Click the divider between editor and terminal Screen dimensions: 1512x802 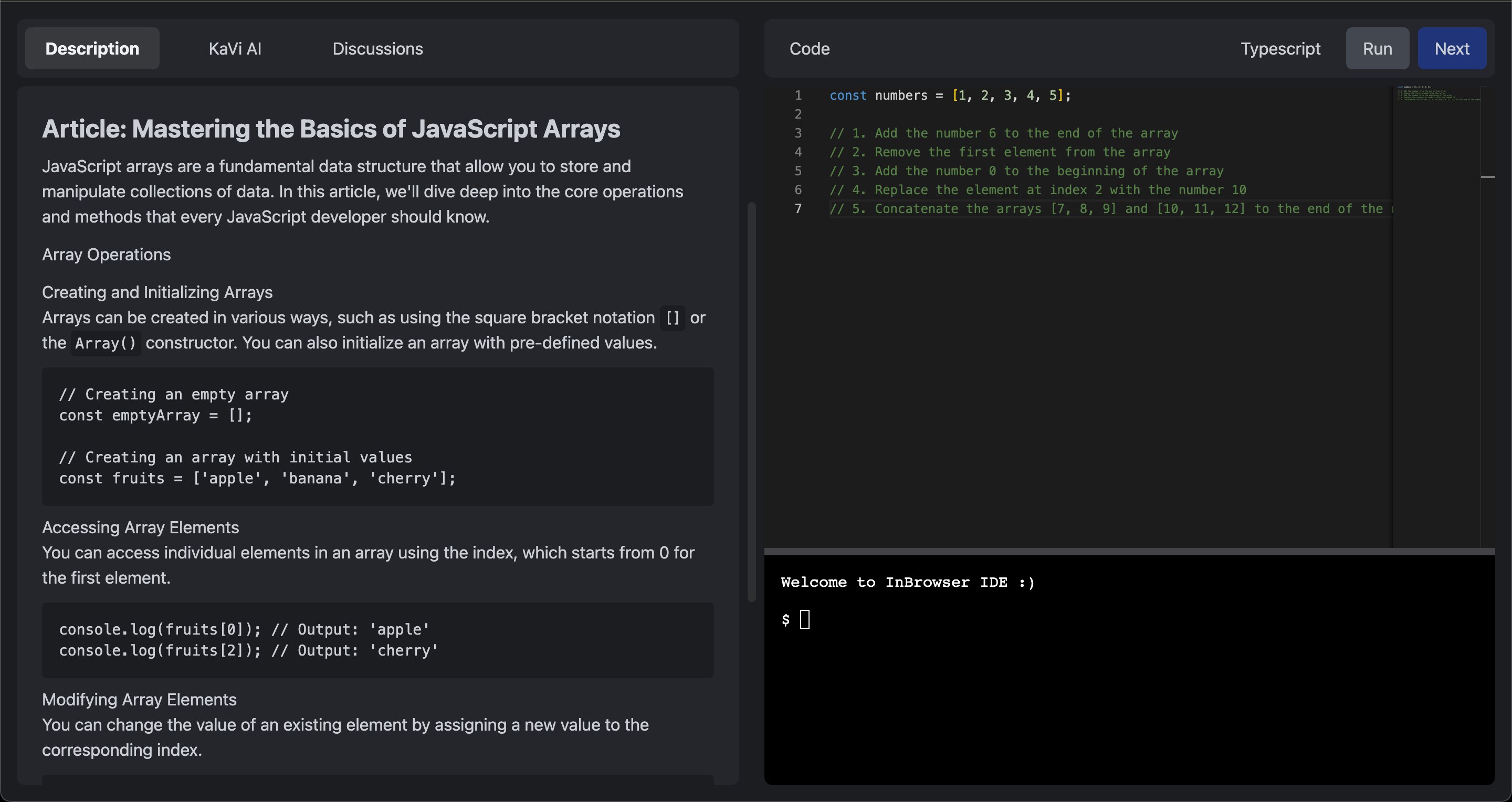pyautogui.click(x=1129, y=552)
